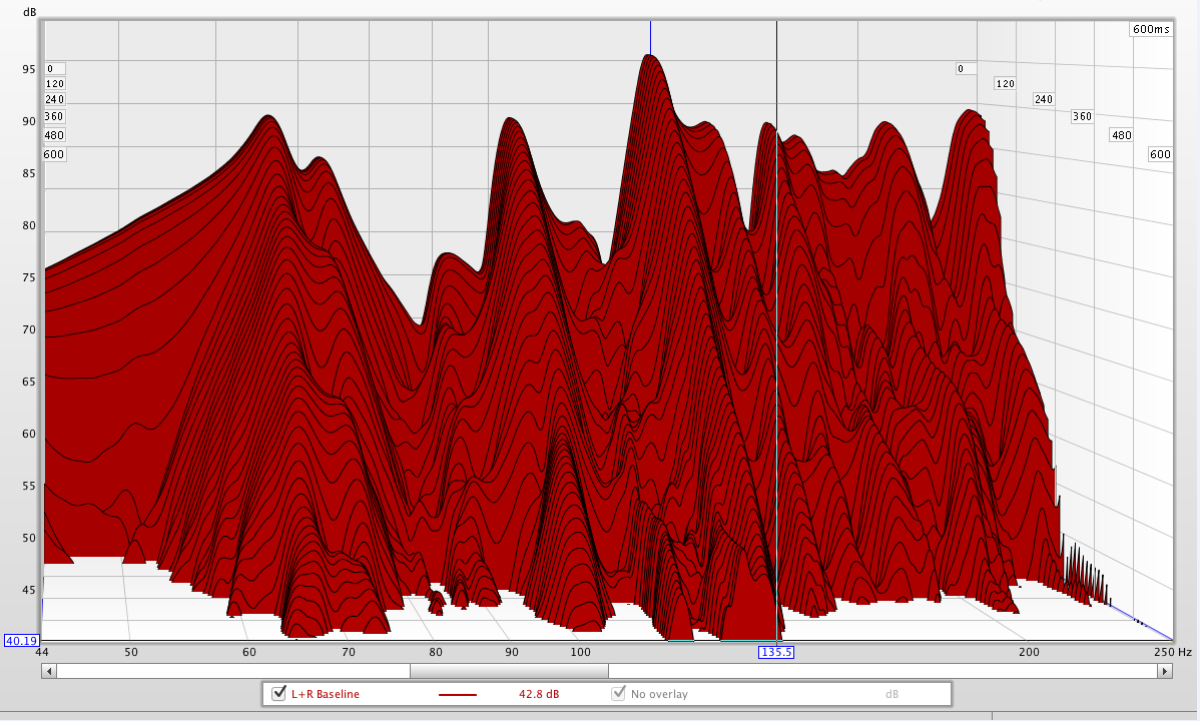
Task: Click the 100 tick on frequency axis
Action: pyautogui.click(x=580, y=652)
